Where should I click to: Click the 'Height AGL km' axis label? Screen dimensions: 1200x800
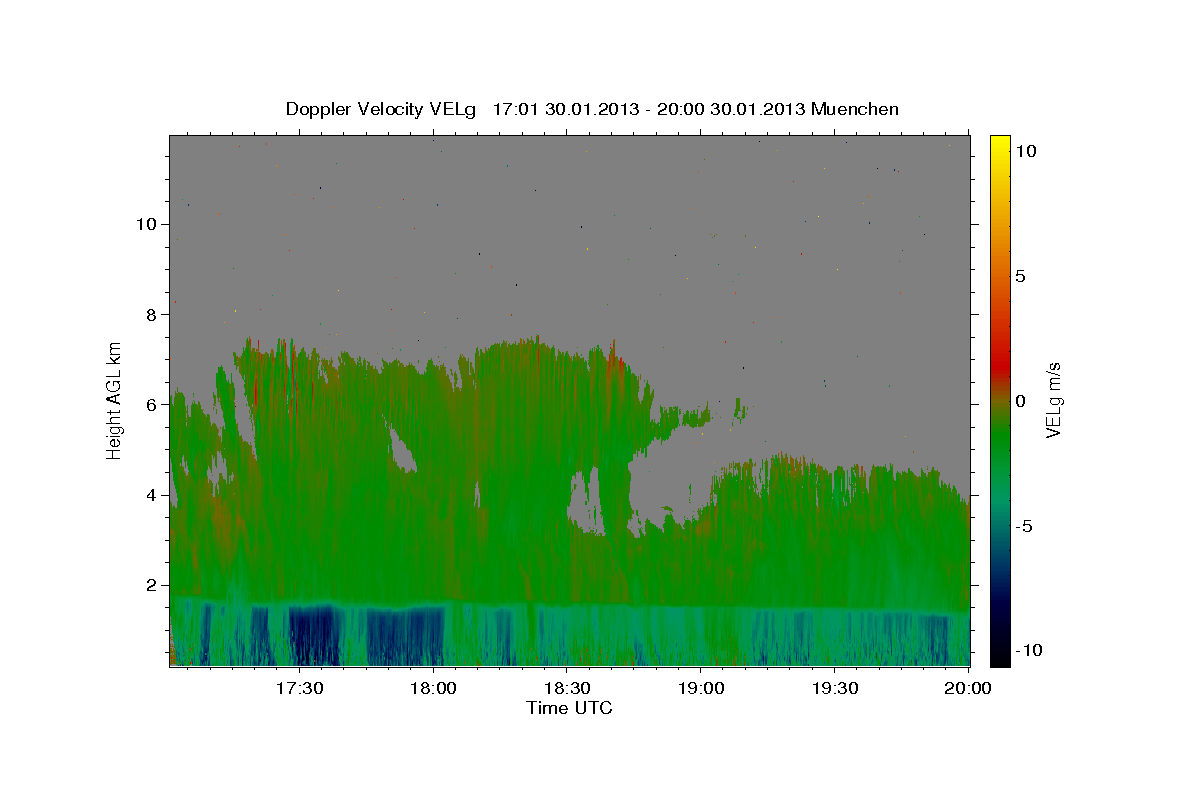click(114, 400)
